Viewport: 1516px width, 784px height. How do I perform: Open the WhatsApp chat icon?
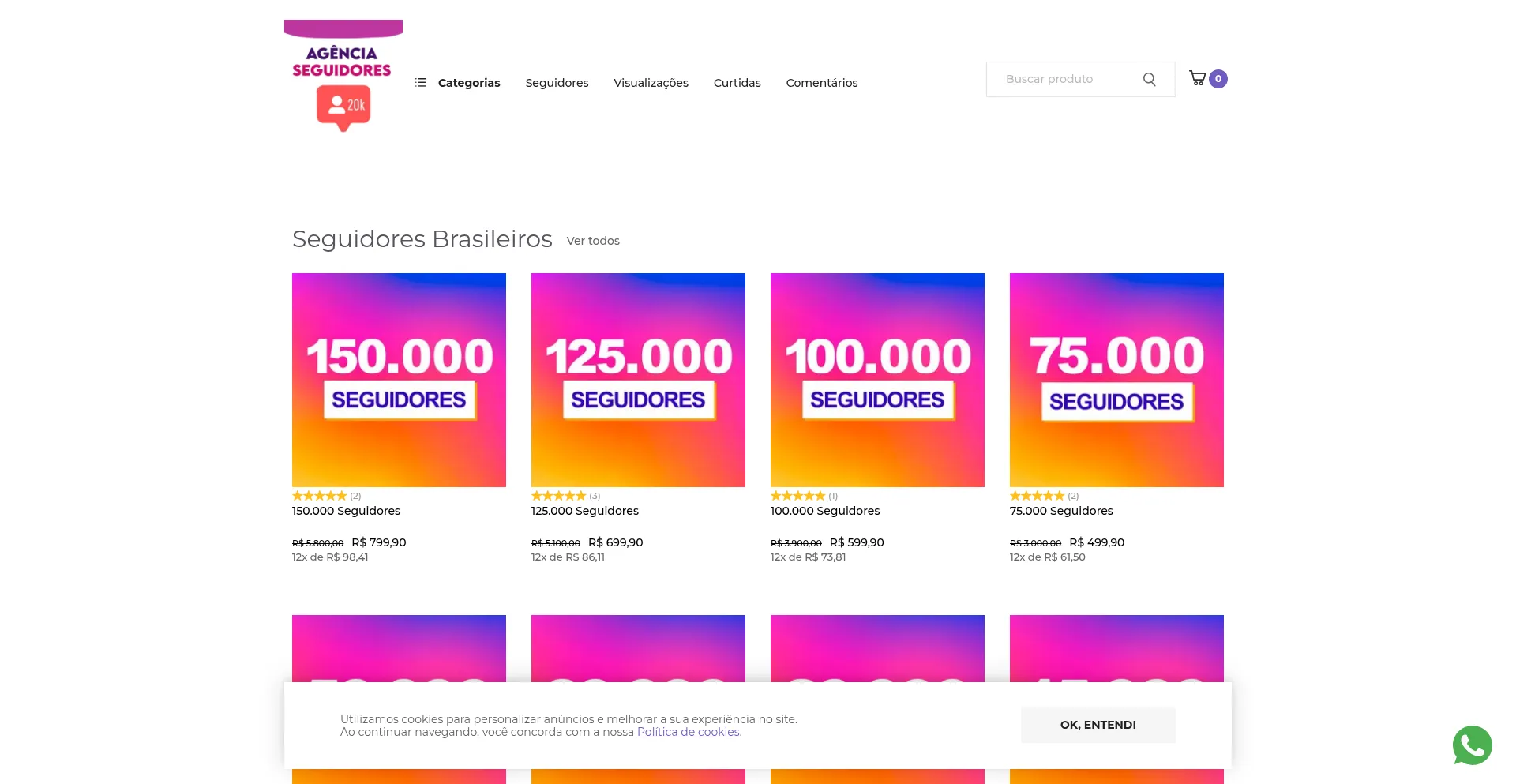[1472, 745]
